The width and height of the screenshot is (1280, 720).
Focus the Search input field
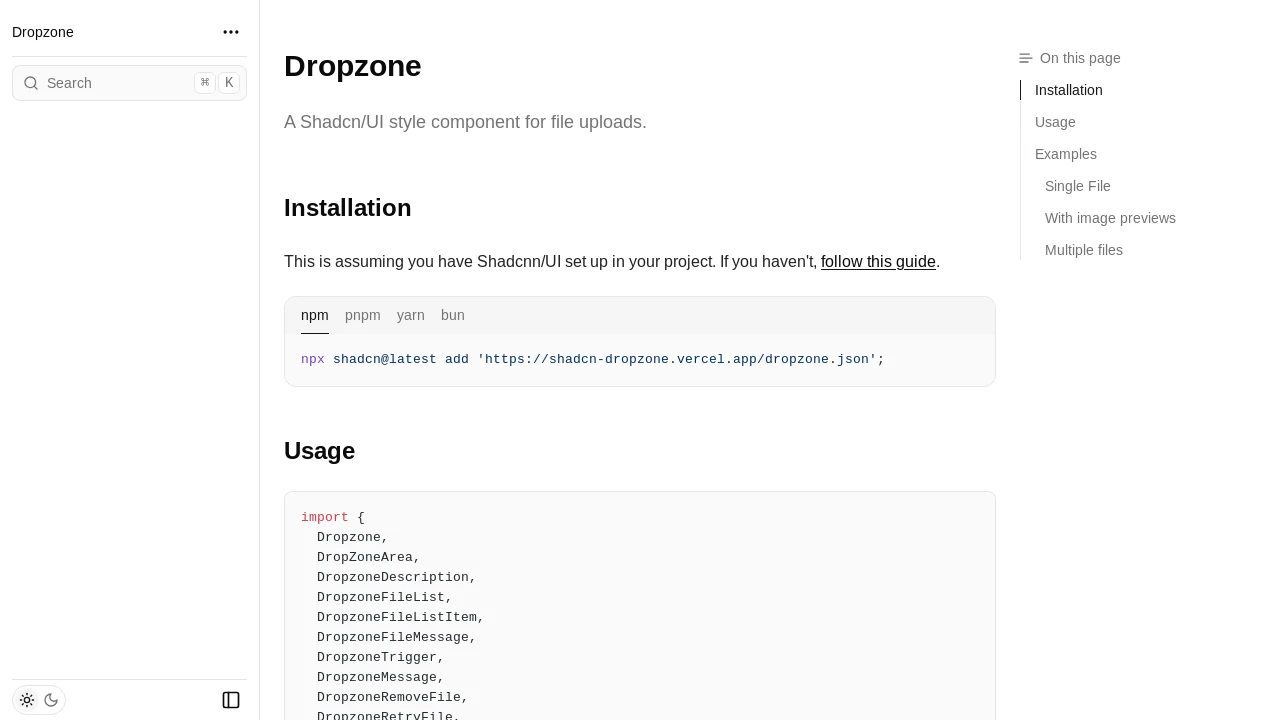pos(129,83)
